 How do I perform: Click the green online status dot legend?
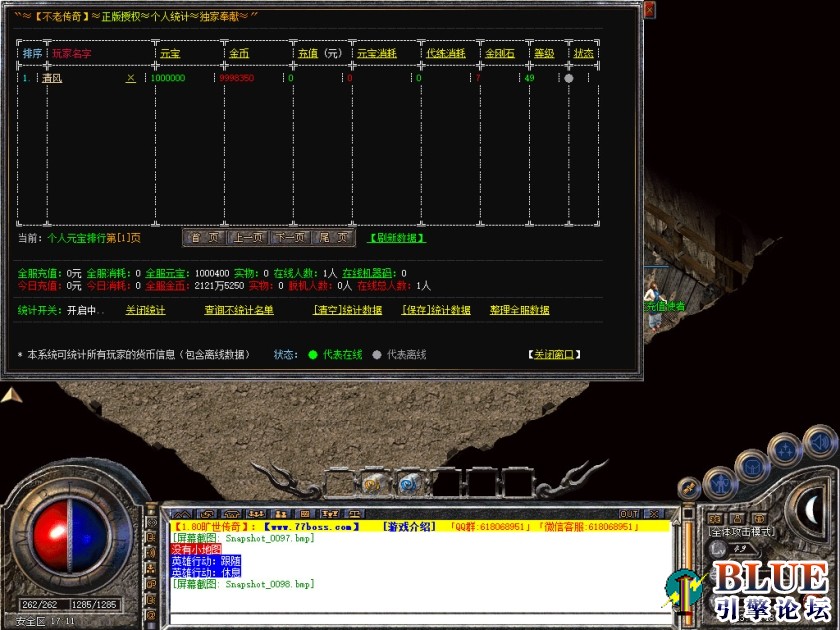pos(312,354)
